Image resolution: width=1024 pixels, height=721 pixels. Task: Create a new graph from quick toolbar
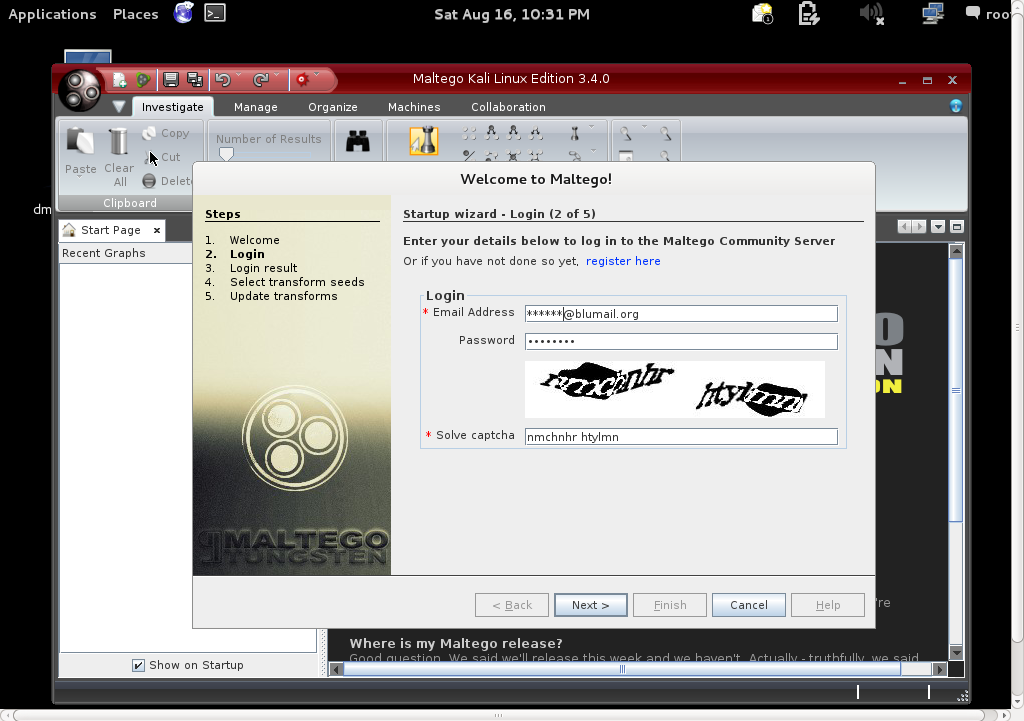[x=119, y=80]
